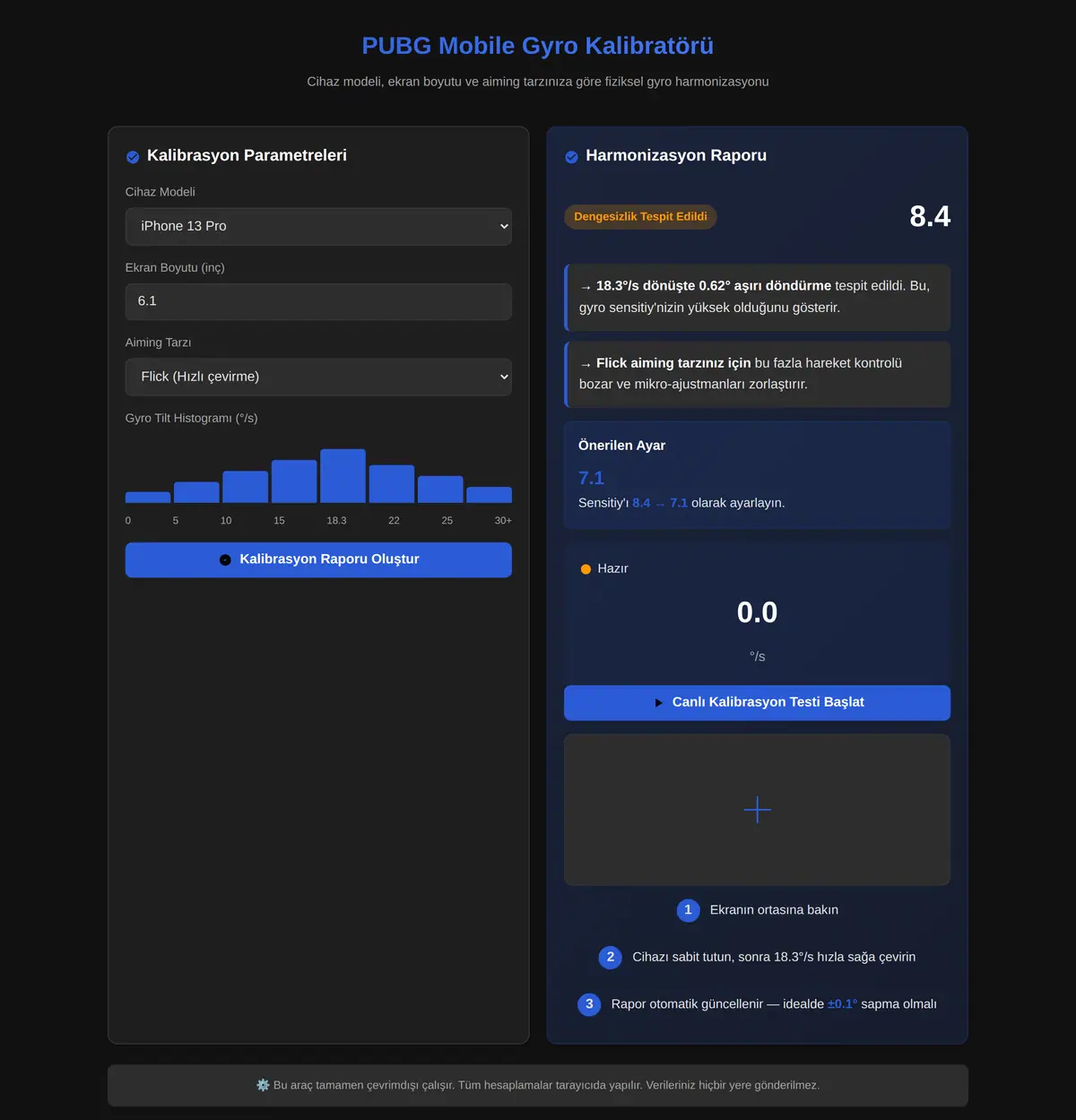Screen dimensions: 1076x1120
Task: Click the Harmonizasyon Raporu check icon
Action: tap(571, 157)
